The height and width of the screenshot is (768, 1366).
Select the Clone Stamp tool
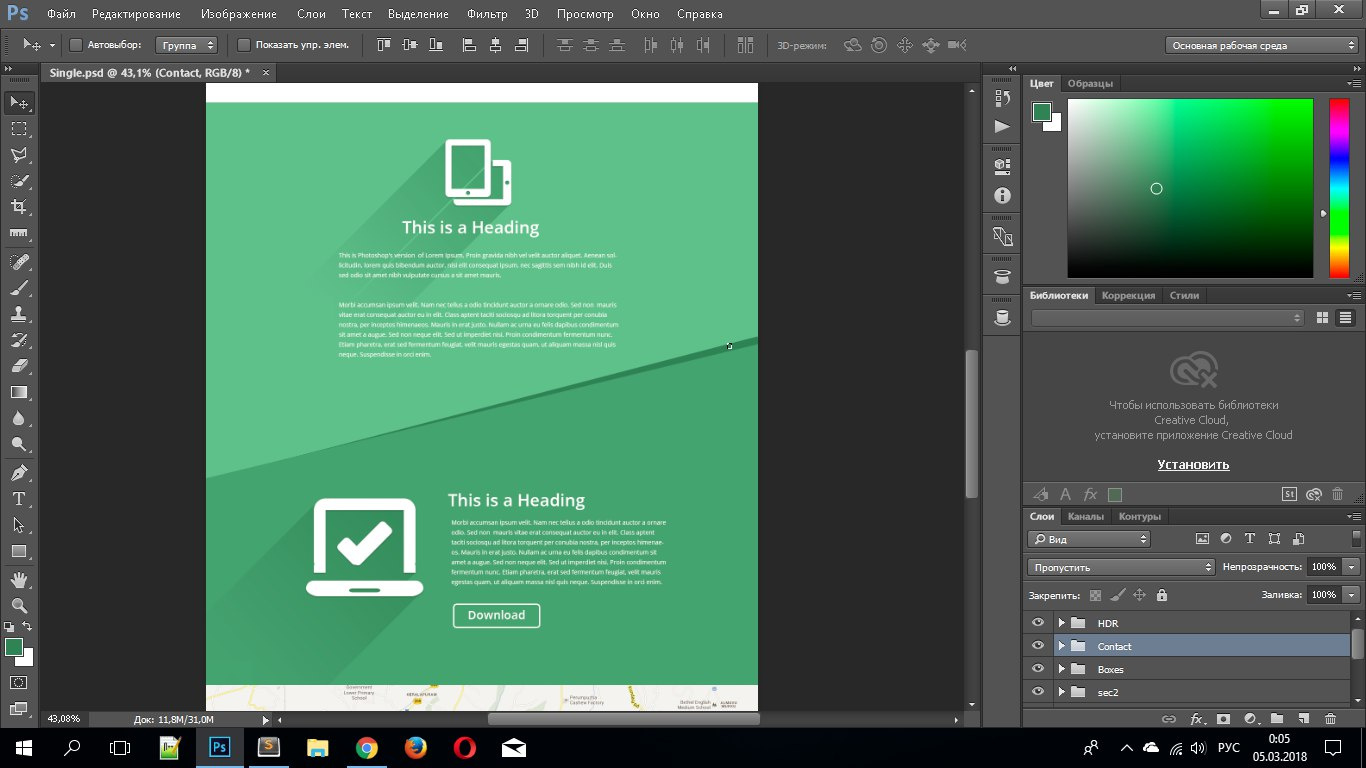click(19, 314)
